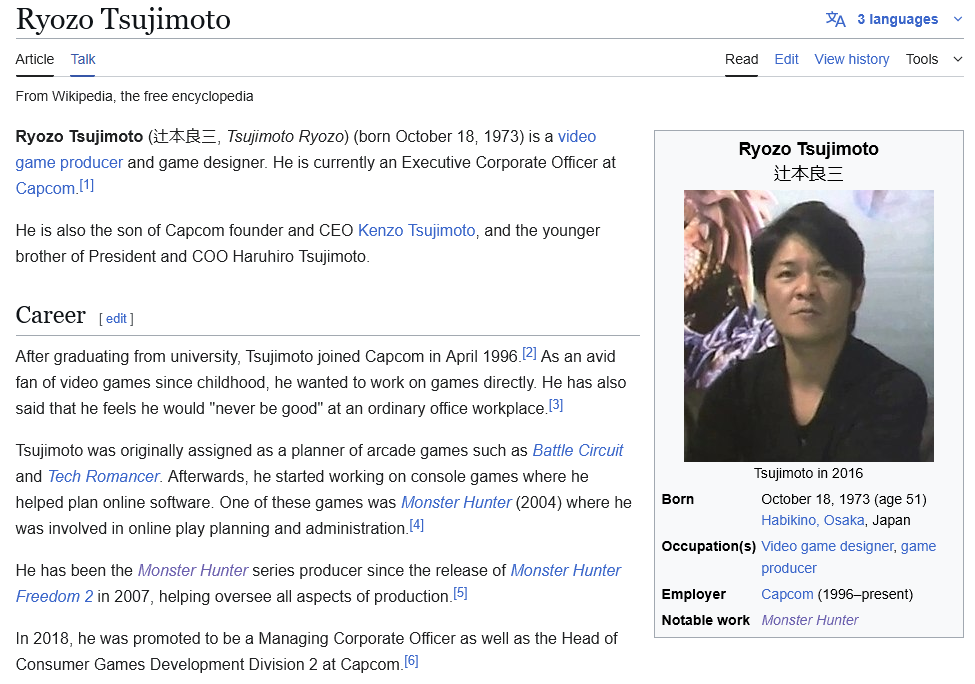
Task: Open the Monster Hunter (2004) link
Action: point(456,502)
